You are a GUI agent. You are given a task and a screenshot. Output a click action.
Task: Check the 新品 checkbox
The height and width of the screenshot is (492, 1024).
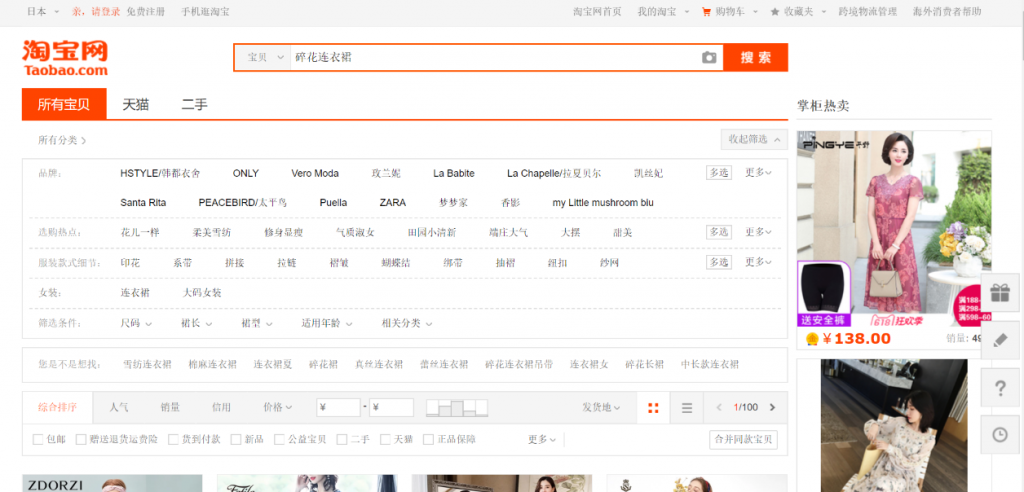tap(236, 440)
